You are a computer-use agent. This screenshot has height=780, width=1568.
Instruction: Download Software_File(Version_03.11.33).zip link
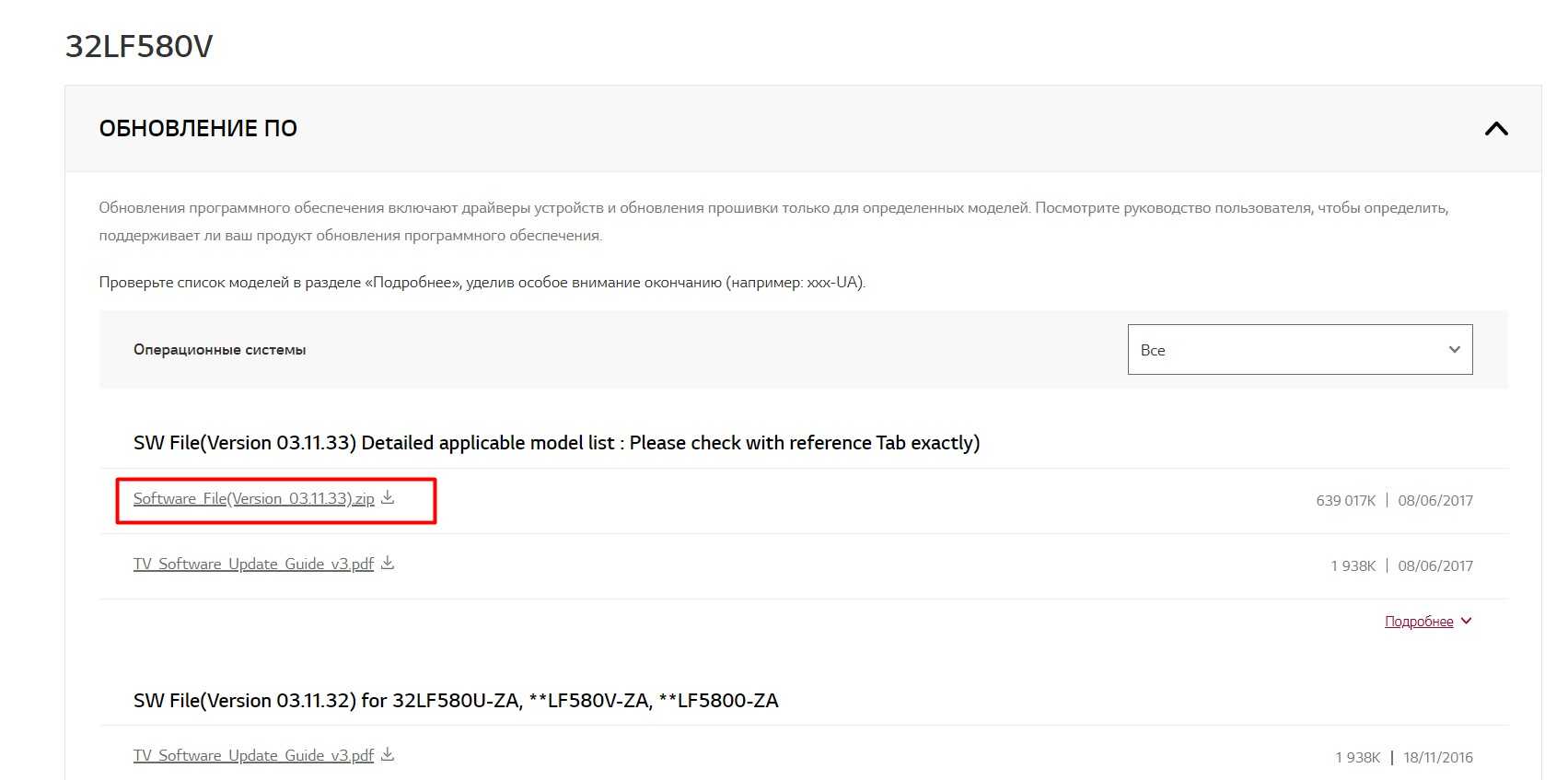pyautogui.click(x=253, y=499)
